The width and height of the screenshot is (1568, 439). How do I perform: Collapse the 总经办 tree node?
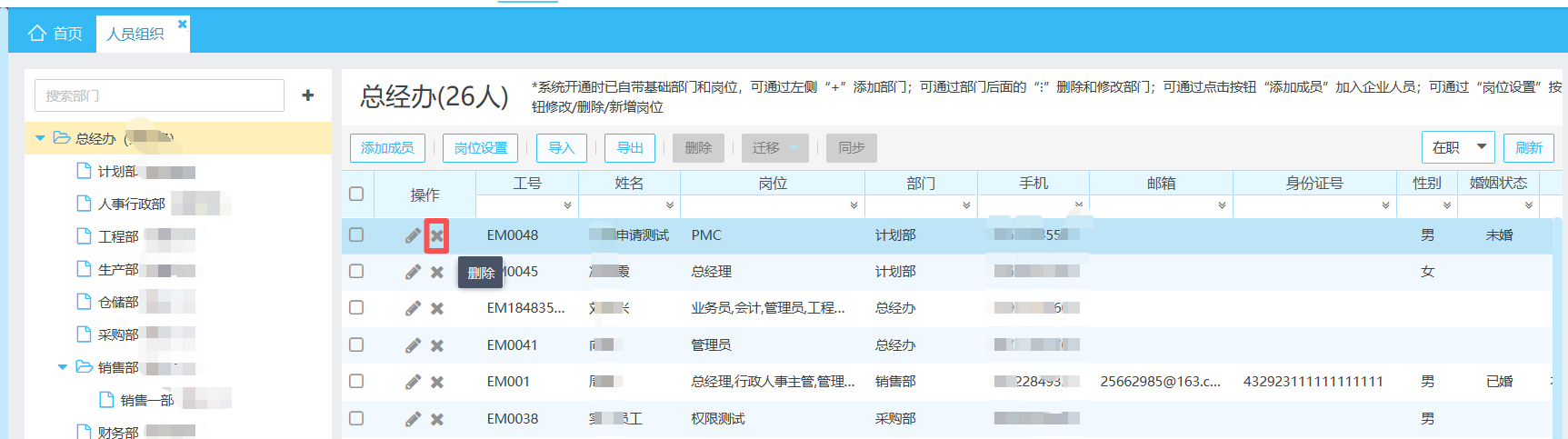pyautogui.click(x=40, y=138)
